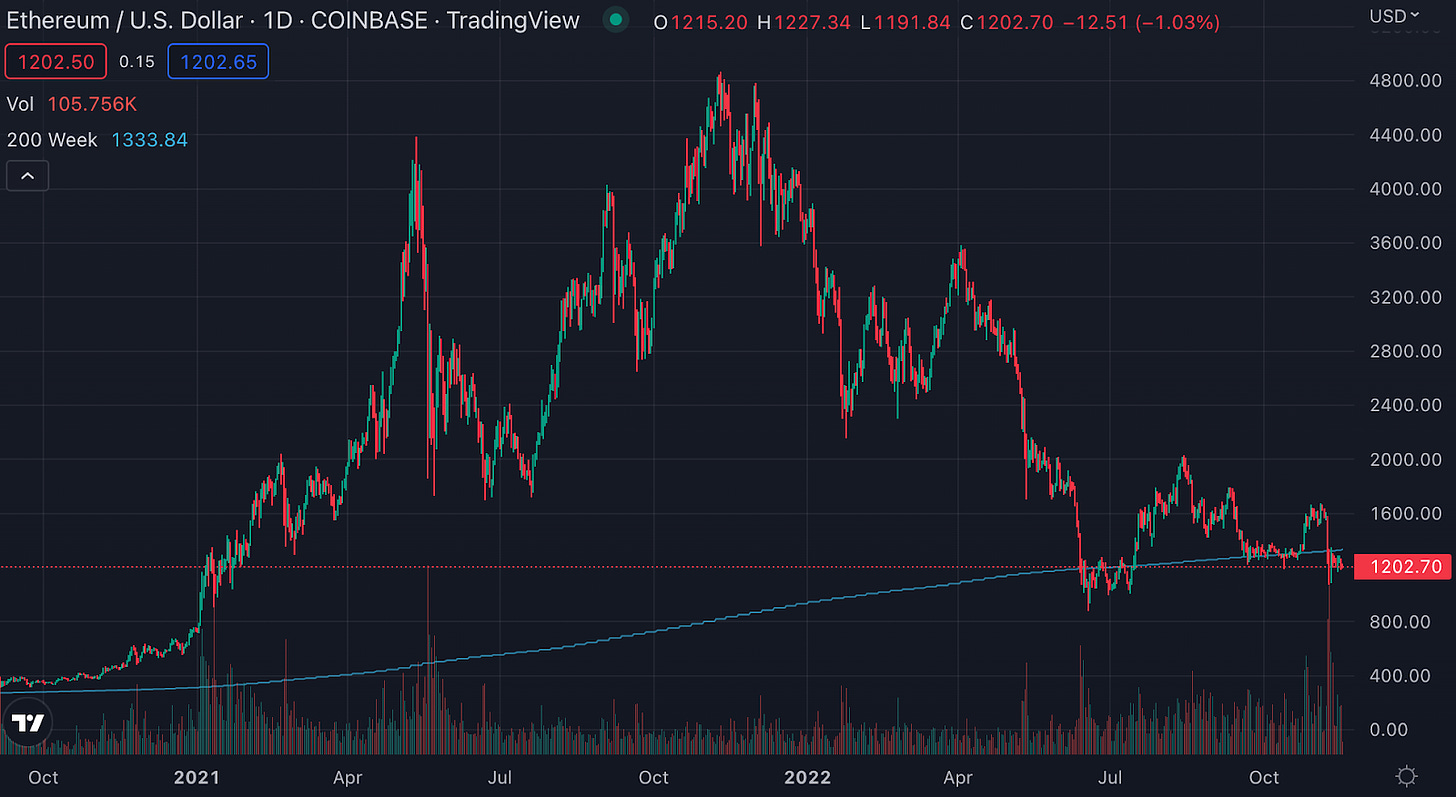Click the O1215.20 open value in header
The image size is (1456, 797).
tap(700, 22)
